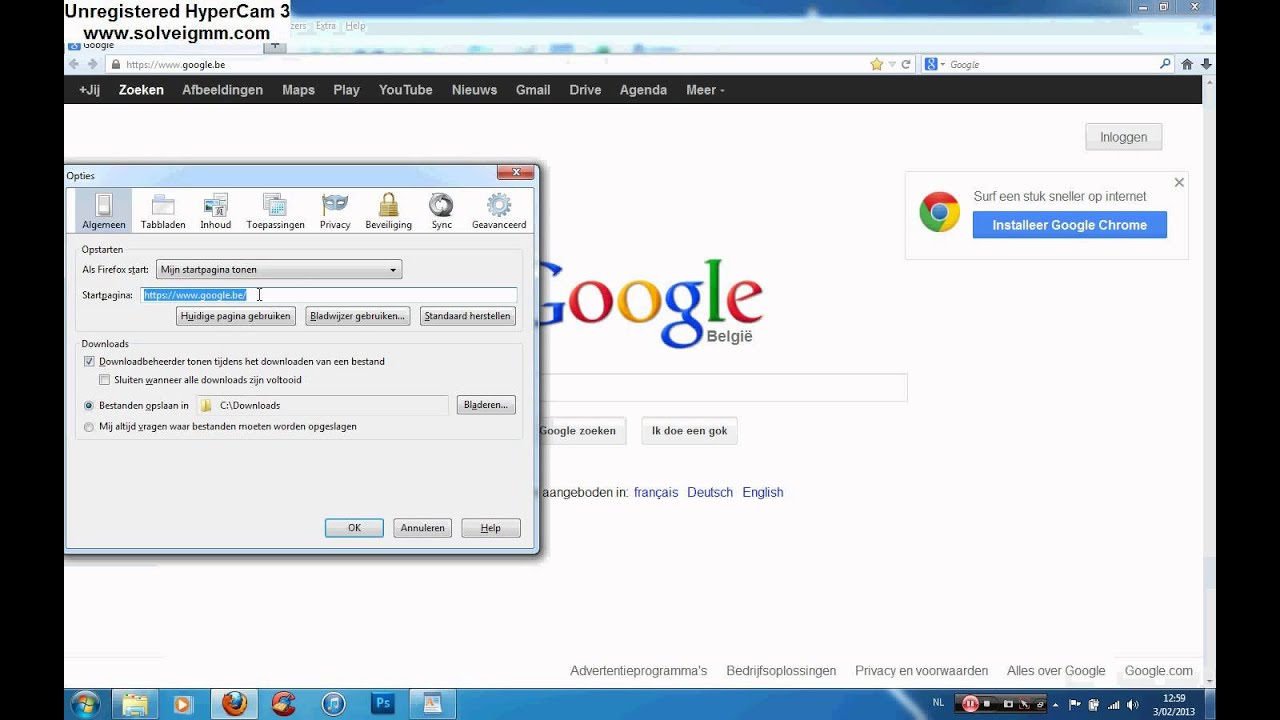Reload the current page
Screen dimensions: 1280x720
[906, 64]
